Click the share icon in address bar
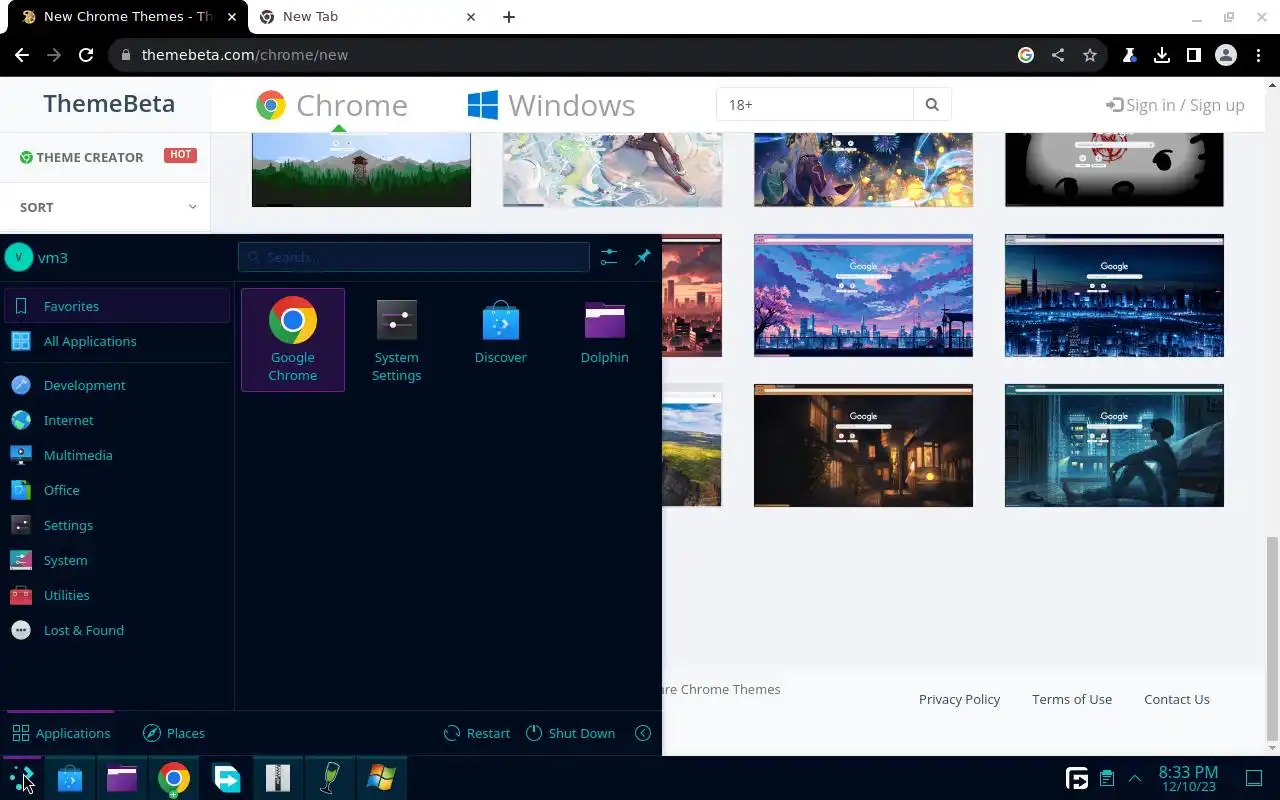The width and height of the screenshot is (1280, 800). pyautogui.click(x=1058, y=55)
